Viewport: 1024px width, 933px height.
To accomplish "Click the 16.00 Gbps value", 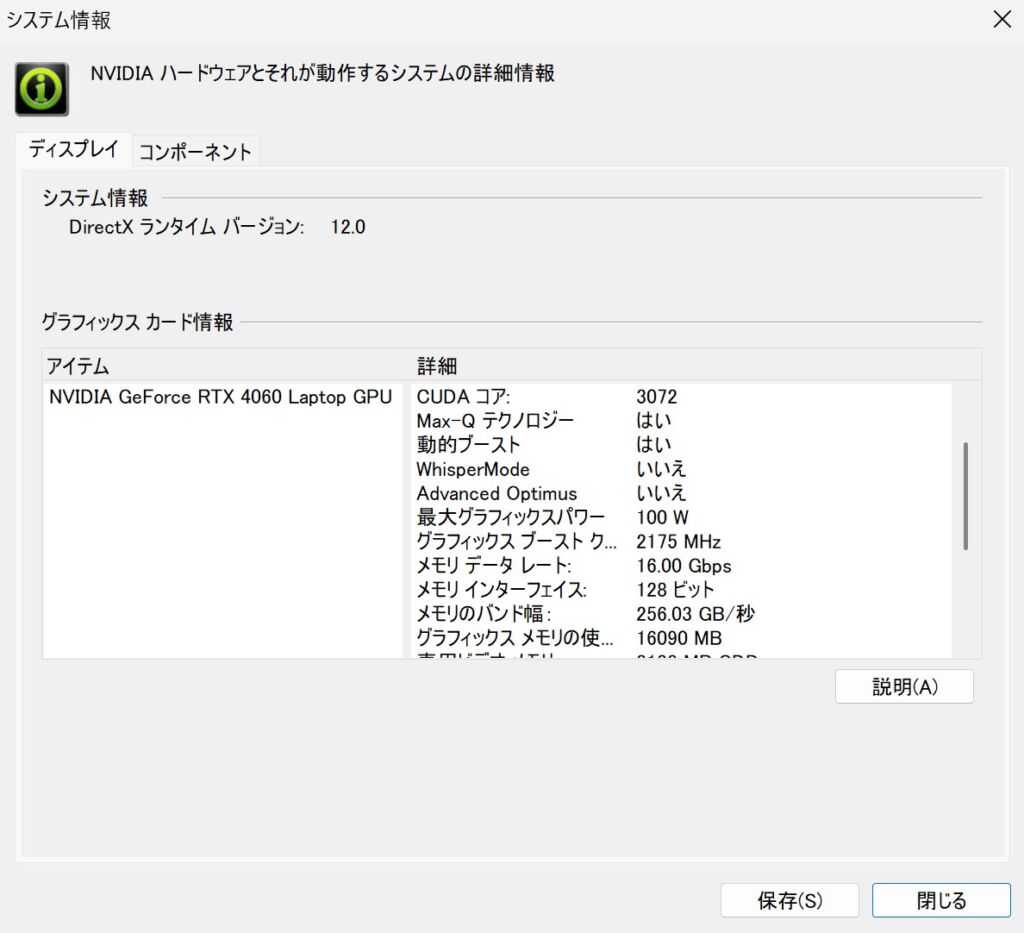I will coord(684,565).
